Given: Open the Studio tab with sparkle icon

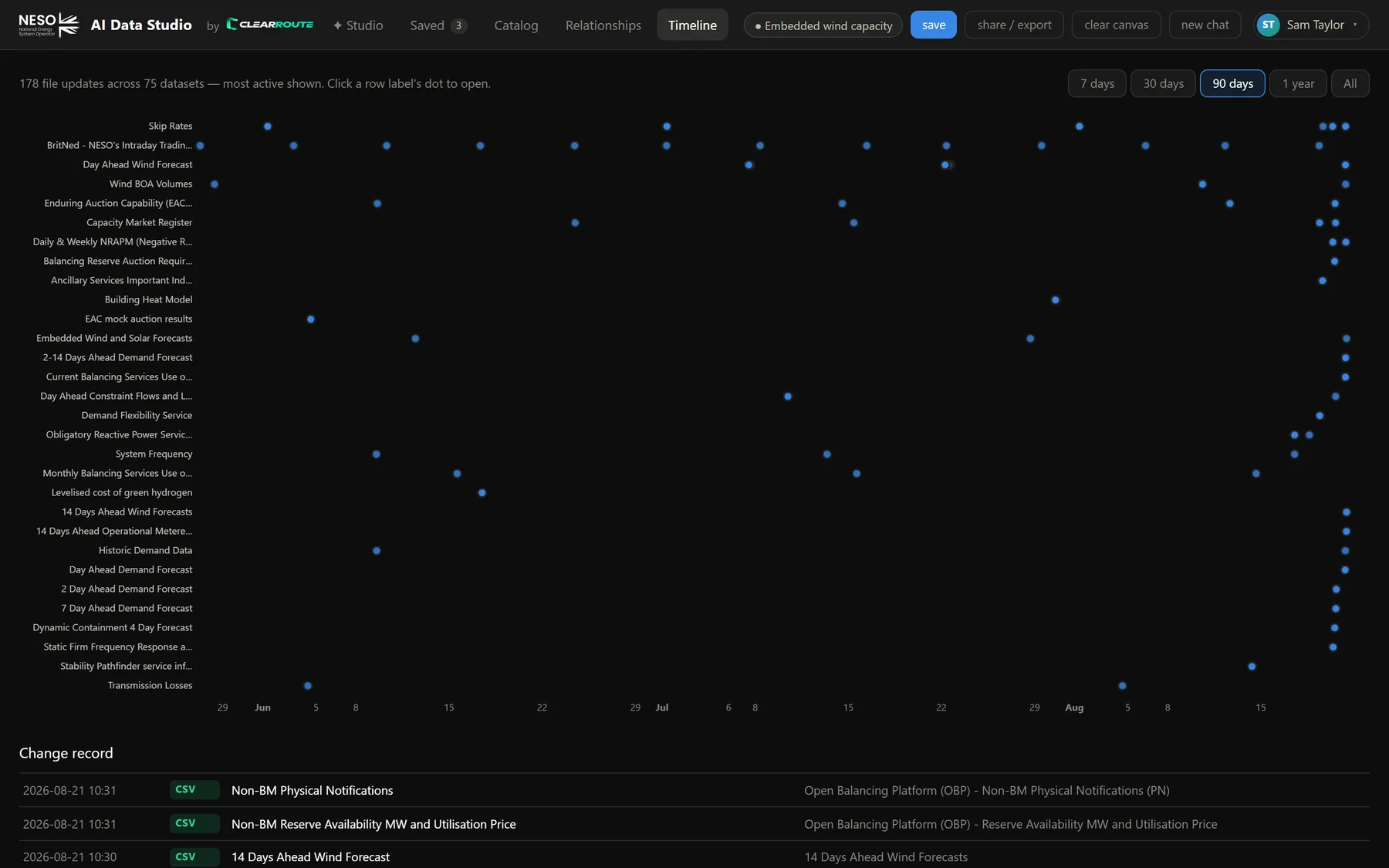Looking at the screenshot, I should coord(358,25).
